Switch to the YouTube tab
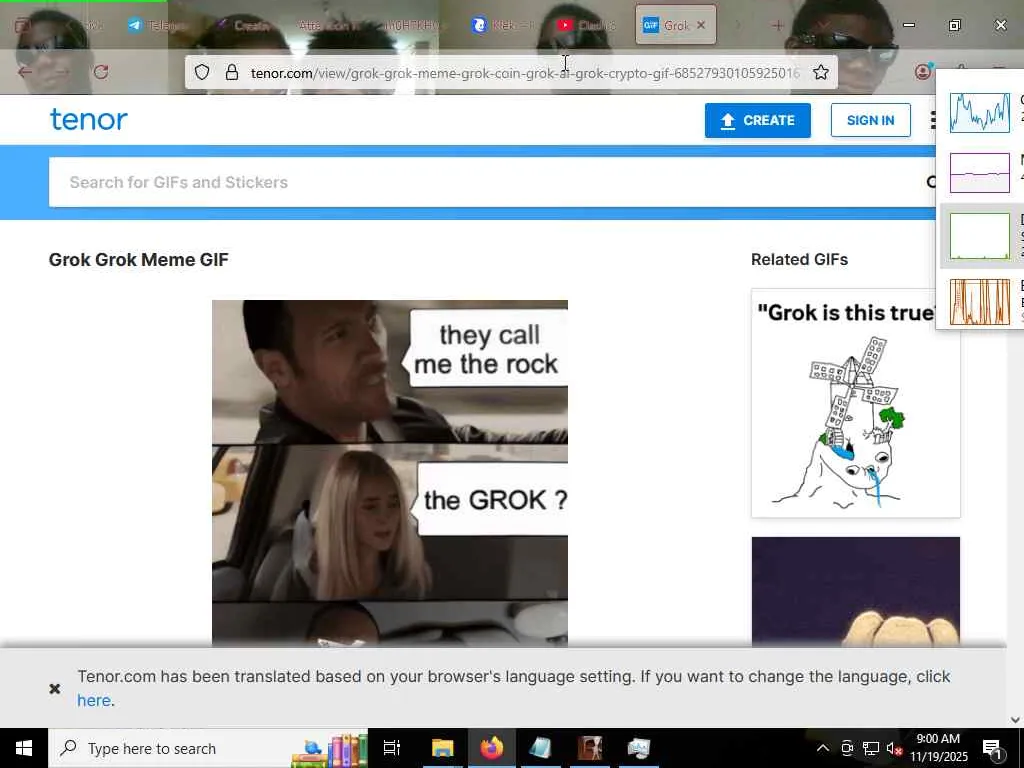Image resolution: width=1024 pixels, height=768 pixels. (586, 25)
